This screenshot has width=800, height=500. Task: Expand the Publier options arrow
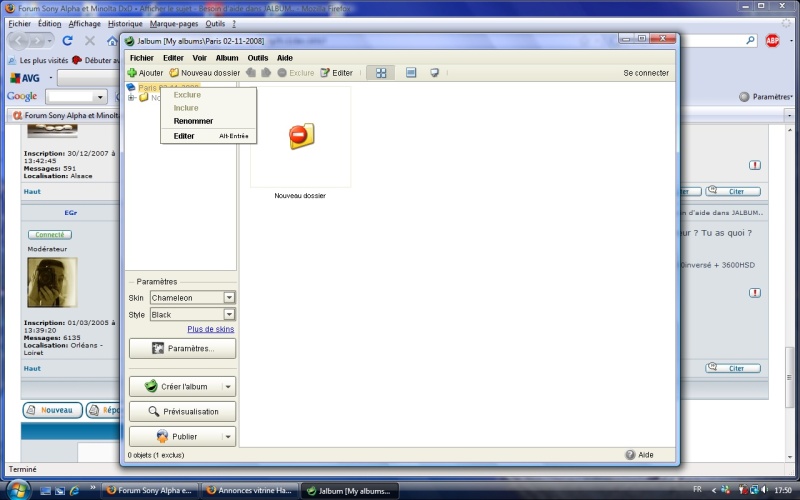[229, 437]
